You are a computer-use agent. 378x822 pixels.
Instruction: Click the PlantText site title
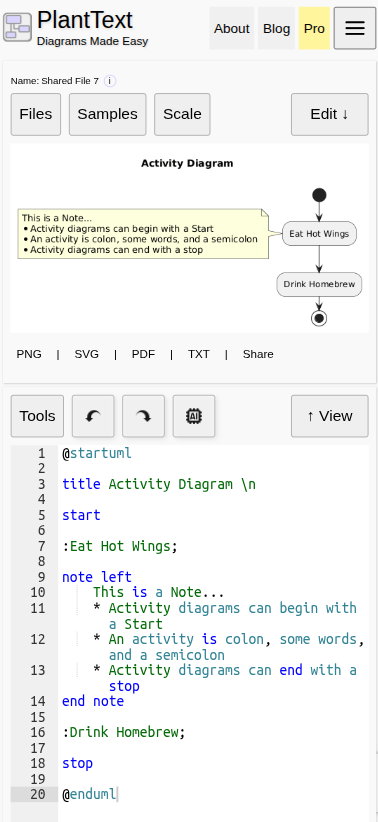coord(85,20)
